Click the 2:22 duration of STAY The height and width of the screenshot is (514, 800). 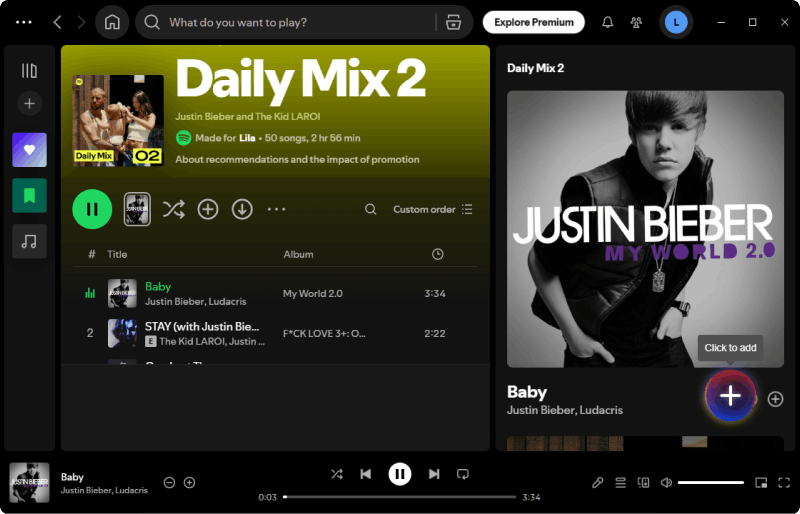coord(435,333)
